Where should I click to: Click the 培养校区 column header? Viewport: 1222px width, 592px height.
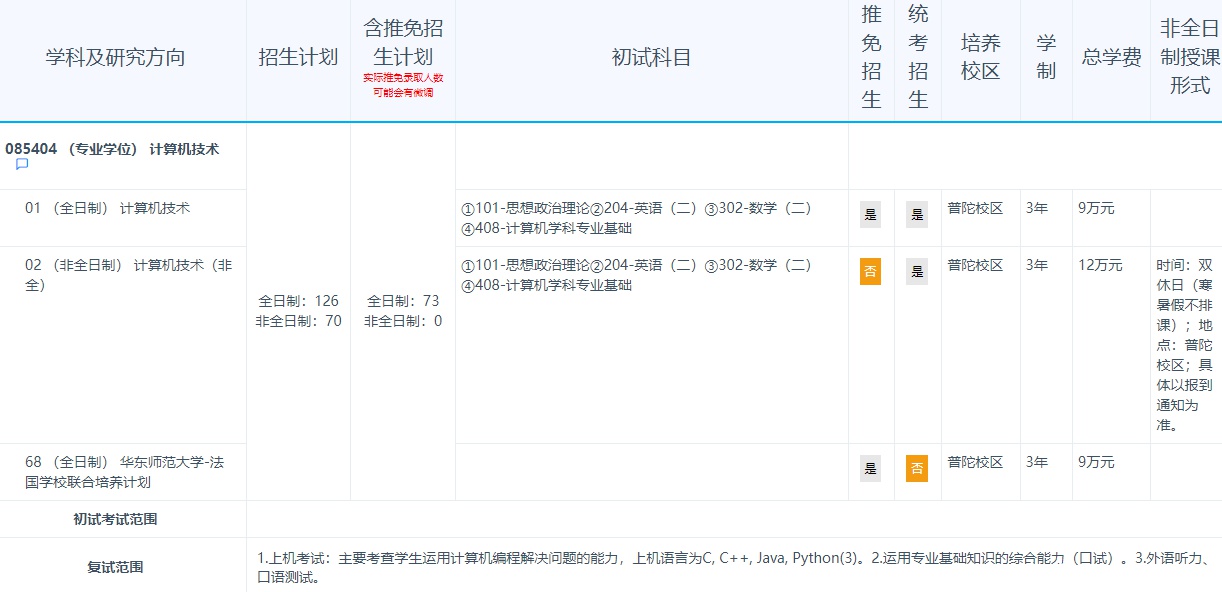point(980,57)
